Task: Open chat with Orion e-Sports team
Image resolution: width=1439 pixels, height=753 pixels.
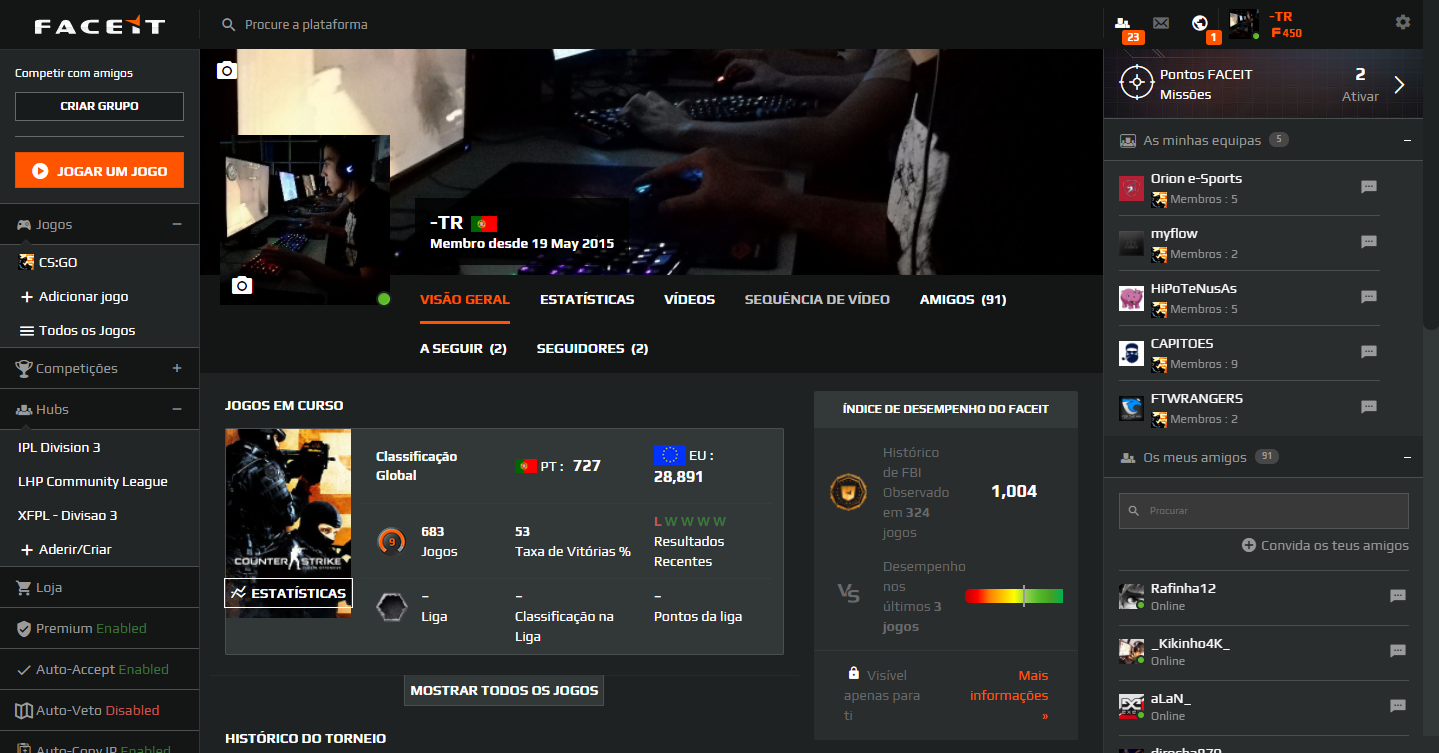Action: pos(1369,187)
